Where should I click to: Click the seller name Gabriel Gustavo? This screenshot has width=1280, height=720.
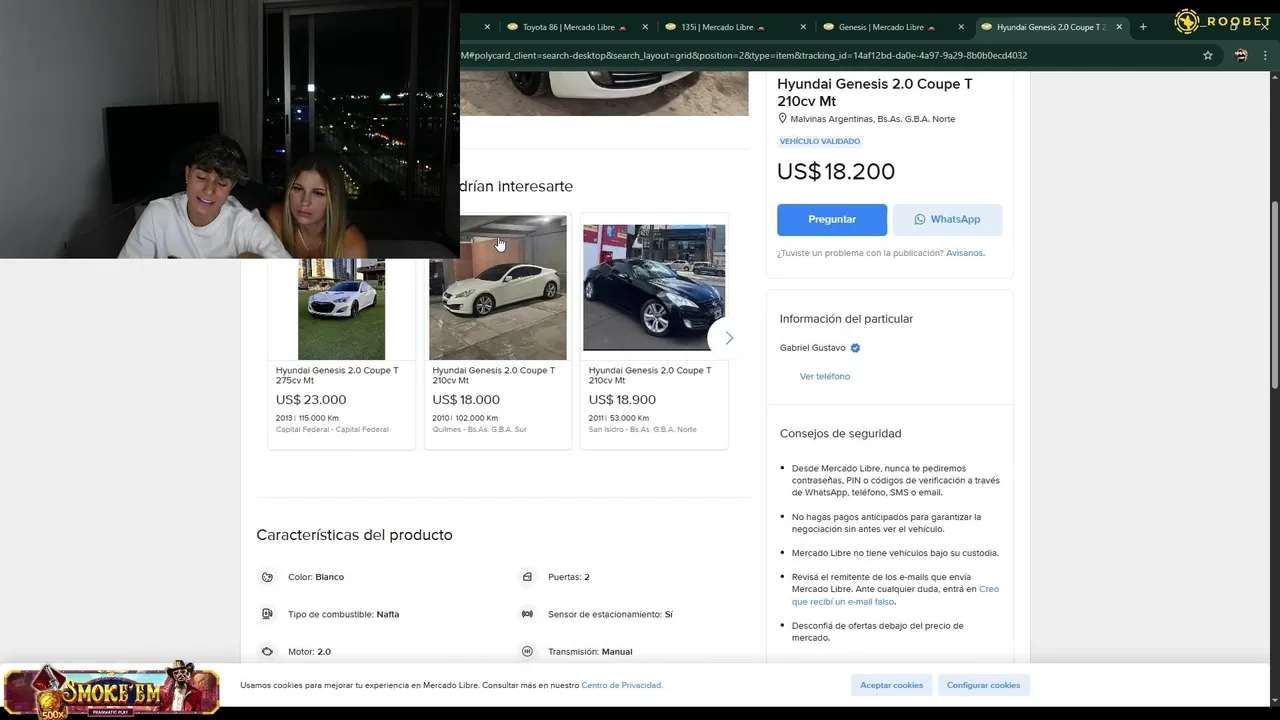tap(812, 348)
